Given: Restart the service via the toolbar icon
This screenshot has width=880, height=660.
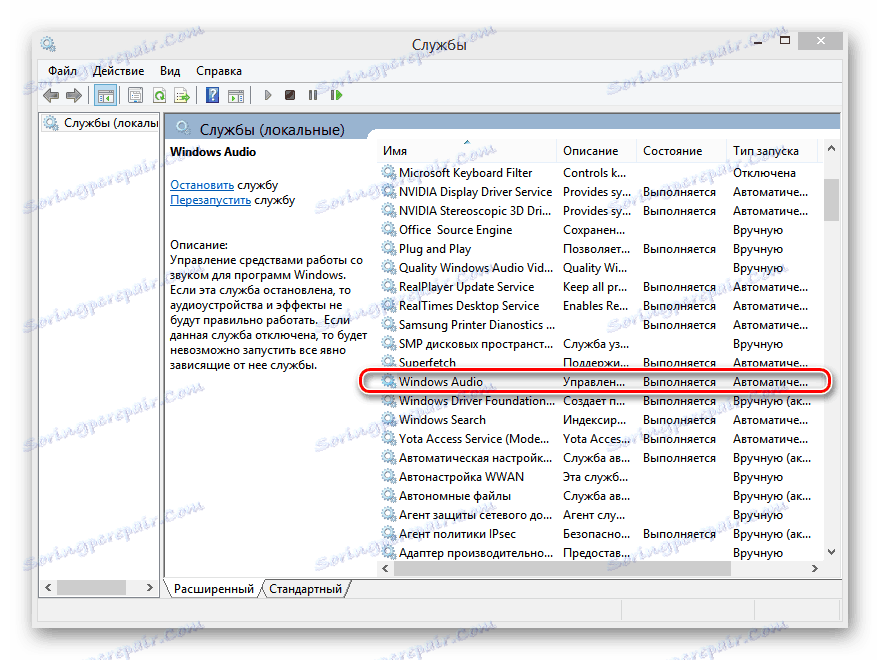Looking at the screenshot, I should (x=337, y=95).
